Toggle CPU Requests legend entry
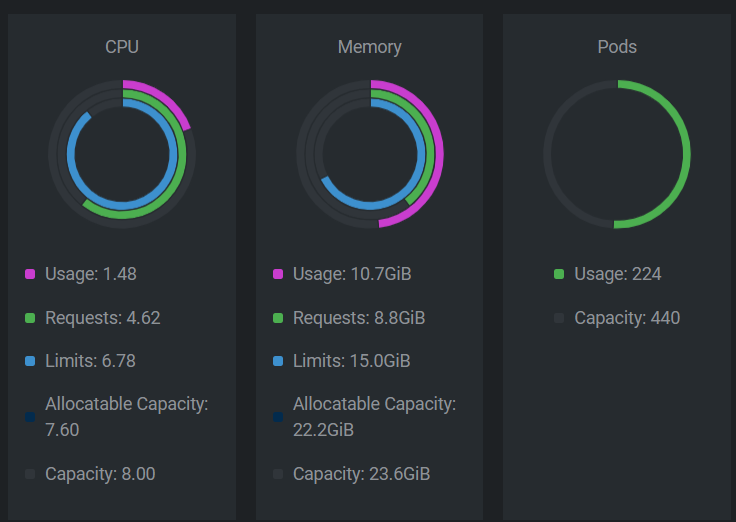Screen dimensions: 736x522 coord(92,318)
